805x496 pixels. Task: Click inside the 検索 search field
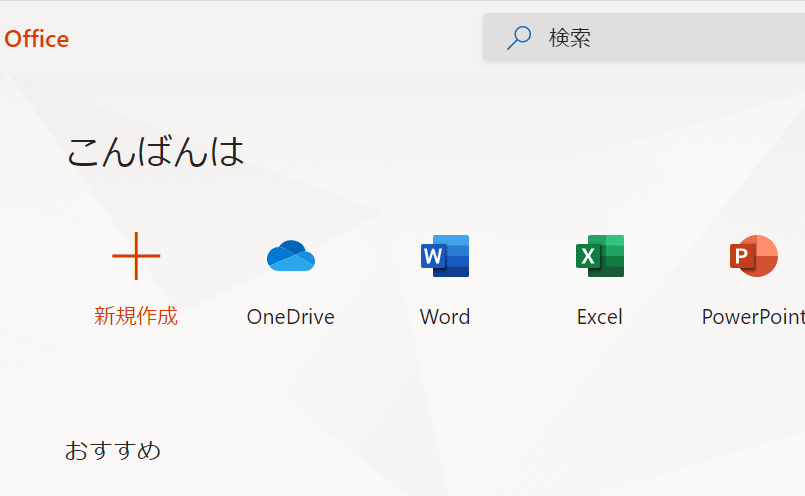point(644,37)
